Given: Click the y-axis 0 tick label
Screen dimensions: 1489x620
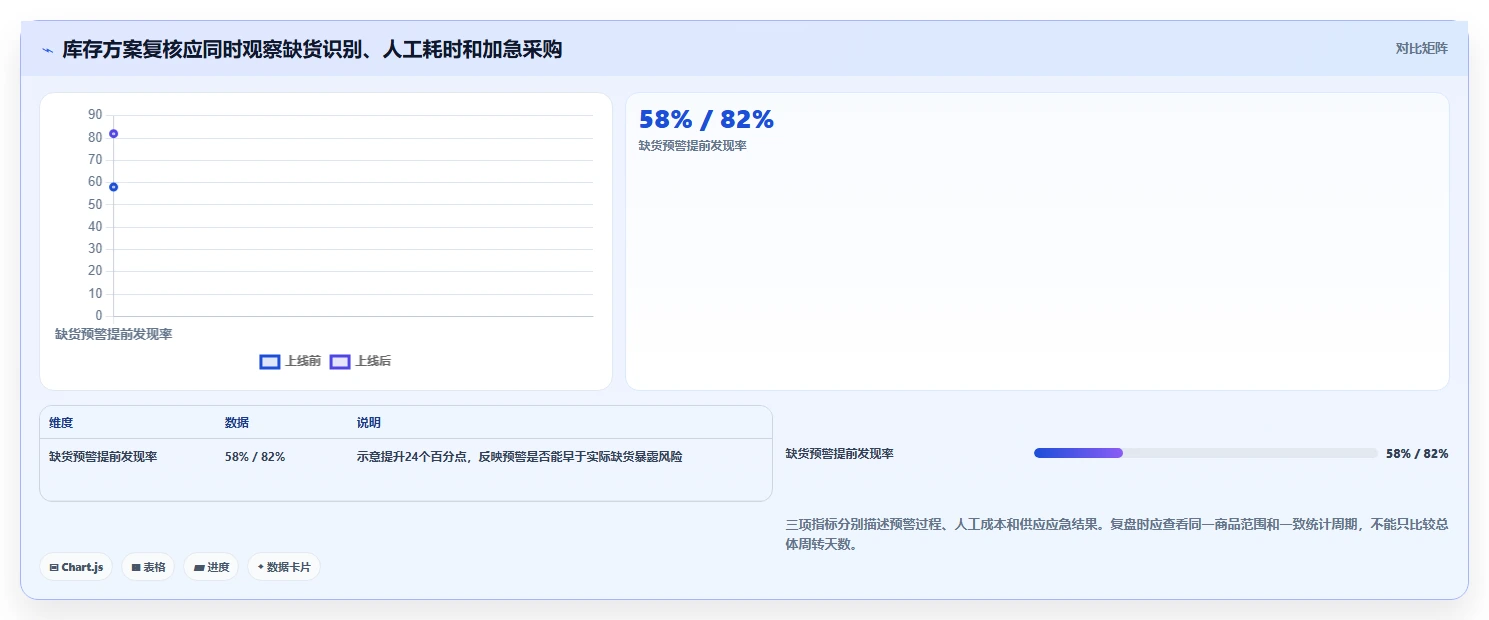Looking at the screenshot, I should [99, 316].
